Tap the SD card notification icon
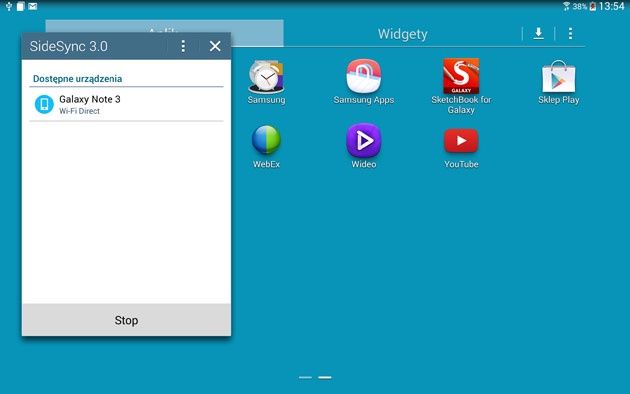Screen dimensions: 630x394 click(20, 6)
